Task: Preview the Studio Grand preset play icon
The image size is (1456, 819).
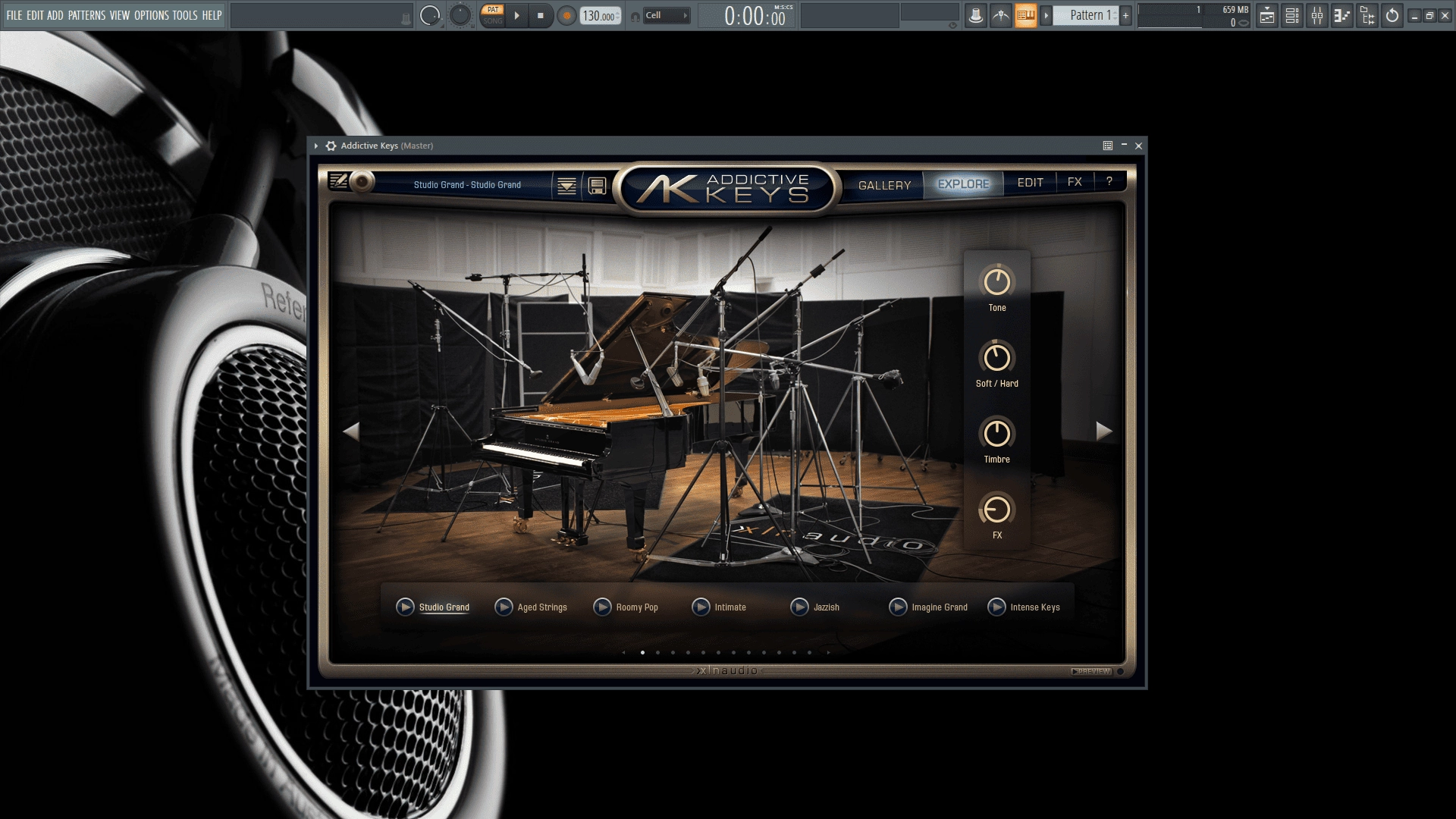Action: (406, 607)
